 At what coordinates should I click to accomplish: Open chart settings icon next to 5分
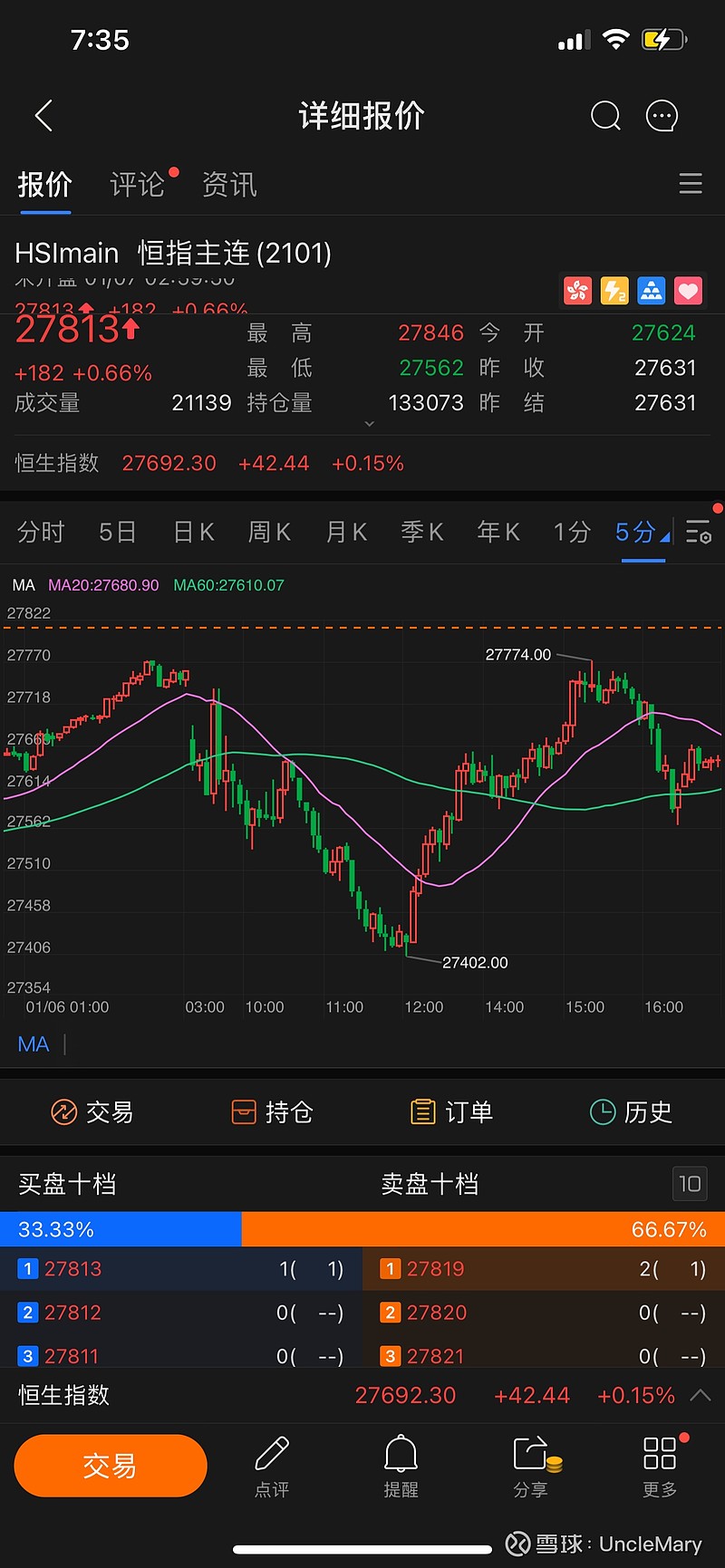[x=699, y=532]
